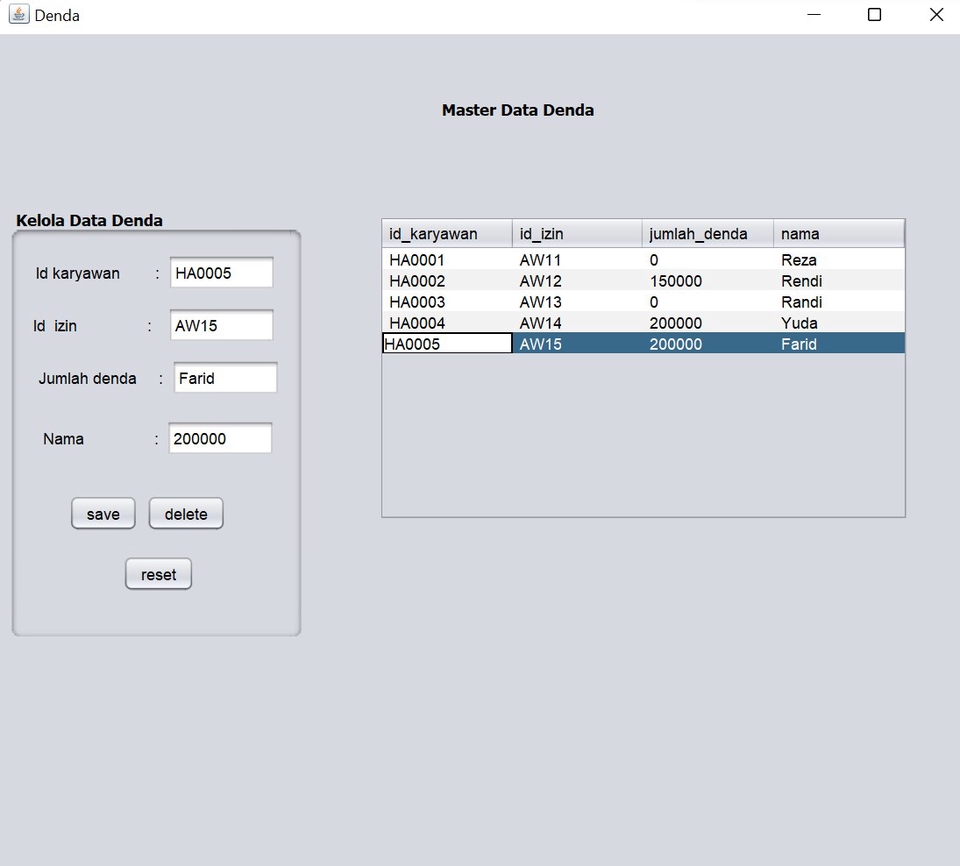
Task: Select the name cell Rendi
Action: coord(839,281)
